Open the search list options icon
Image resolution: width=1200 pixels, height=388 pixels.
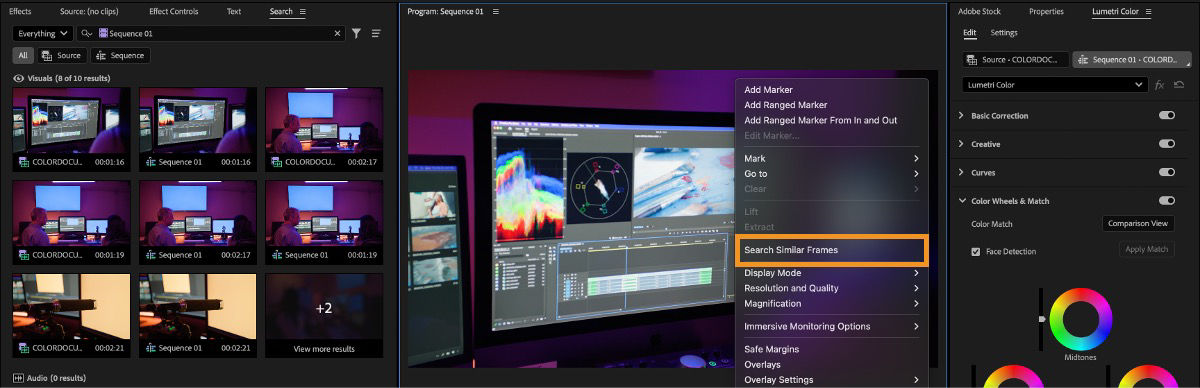pos(376,33)
